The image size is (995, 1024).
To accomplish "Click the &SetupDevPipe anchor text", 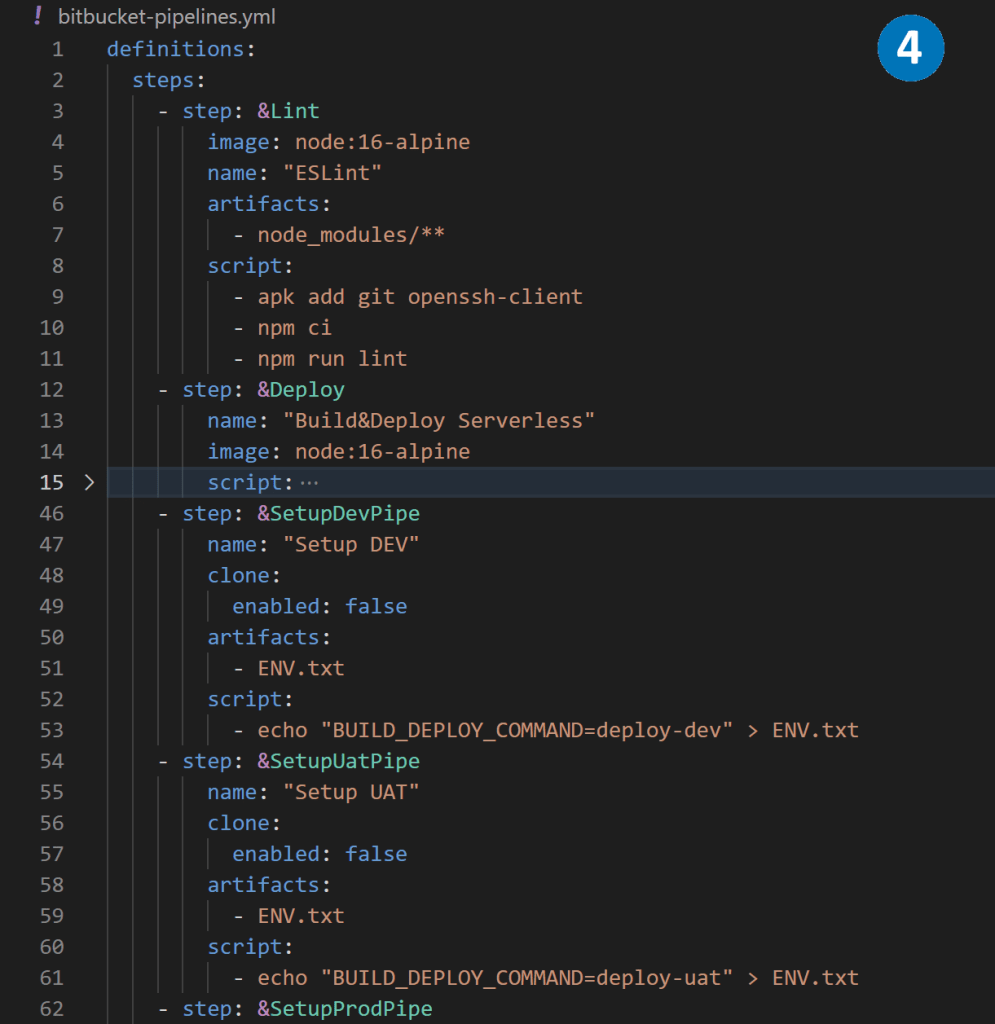I will [338, 514].
